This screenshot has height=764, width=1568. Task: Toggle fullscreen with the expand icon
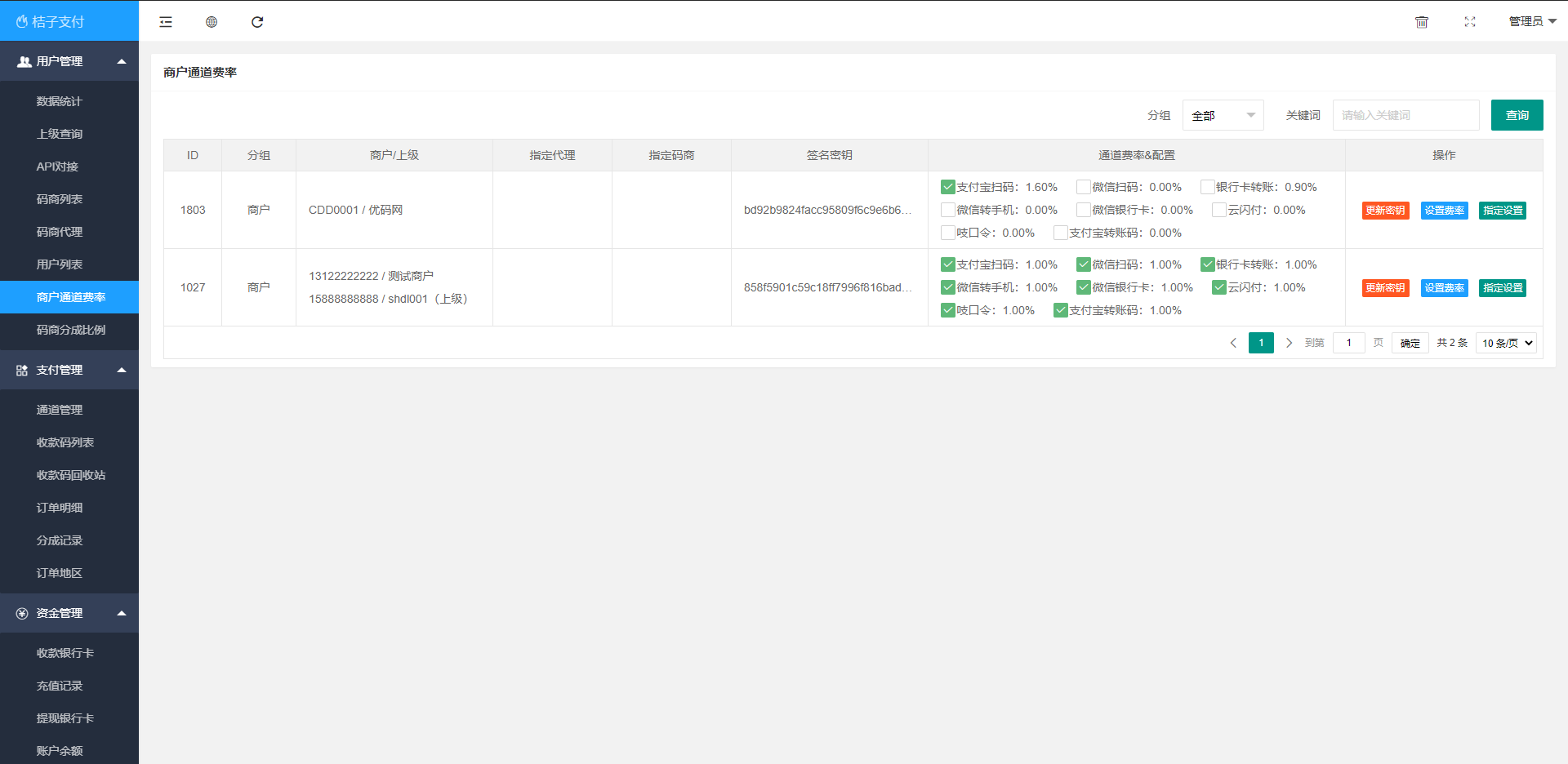coord(1470,22)
